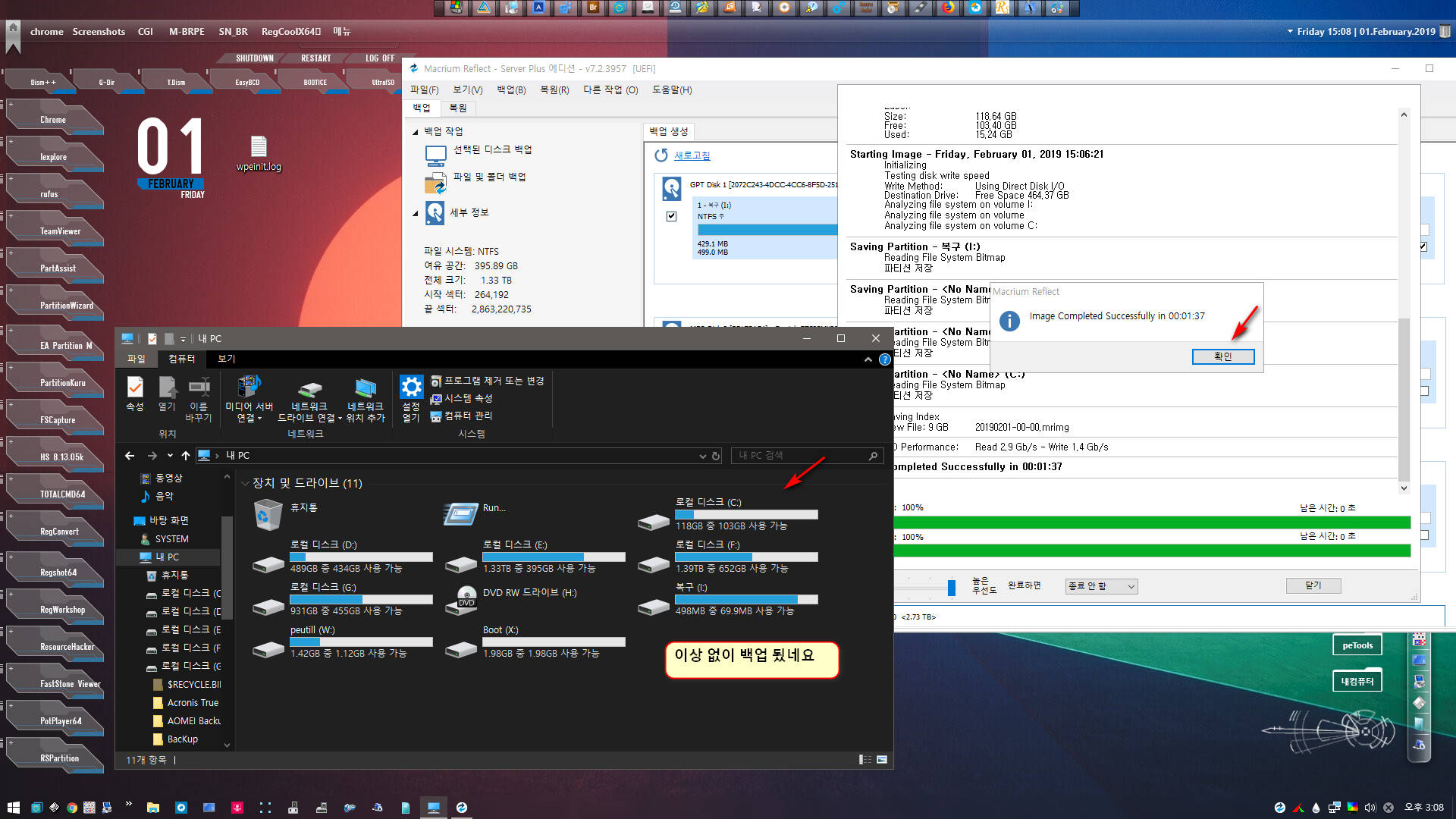Launch Chrome from the left sidebar launcher
Screen dimensions: 1456x819
click(x=53, y=120)
